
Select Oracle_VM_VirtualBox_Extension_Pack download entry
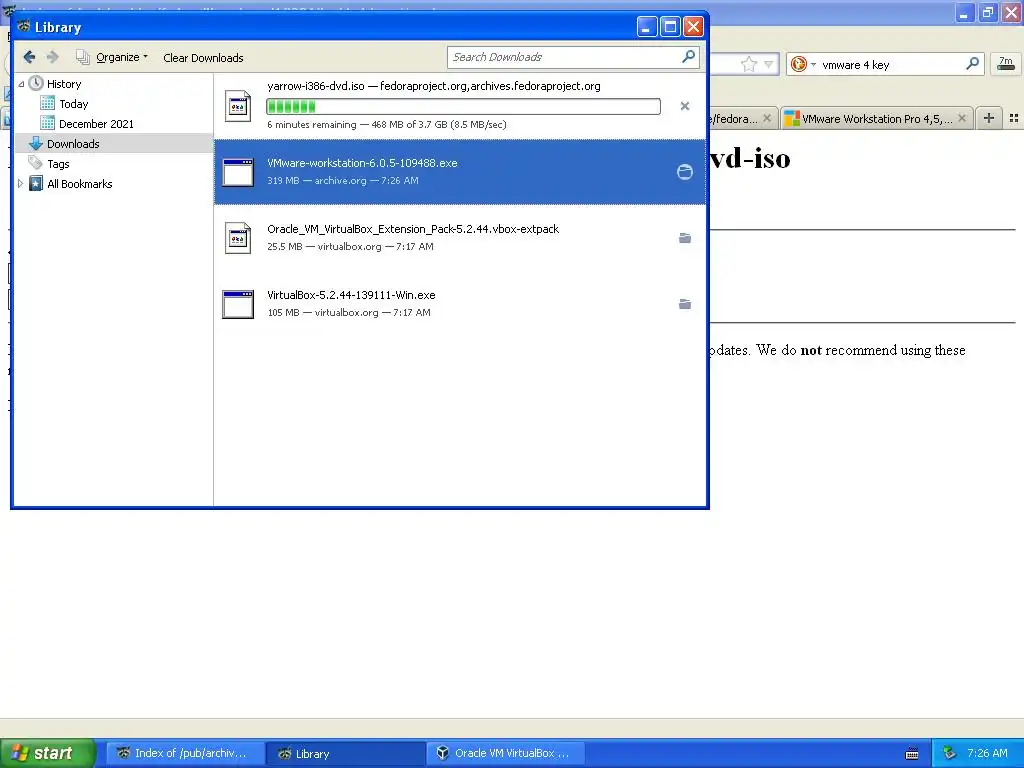pyautogui.click(x=460, y=238)
